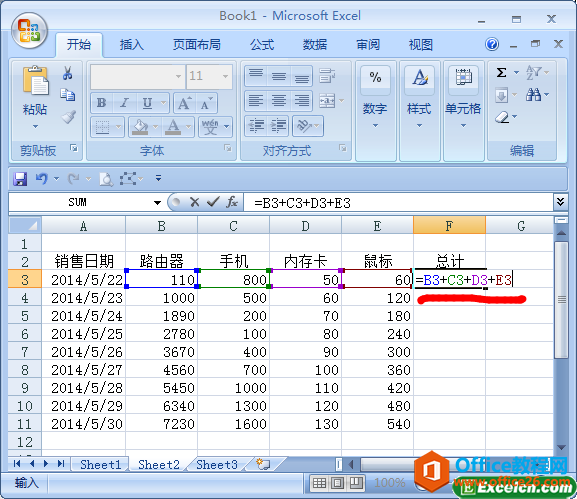Click the Clear eraser icon
The width and height of the screenshot is (577, 499).
click(502, 117)
